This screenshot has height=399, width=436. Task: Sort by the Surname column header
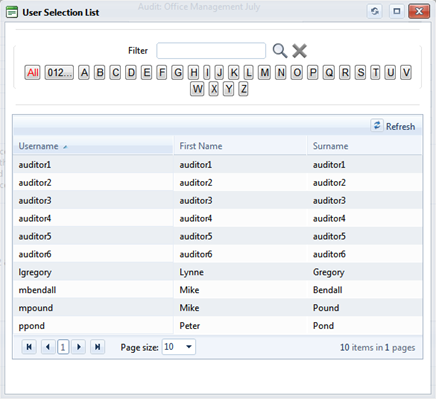(x=364, y=146)
